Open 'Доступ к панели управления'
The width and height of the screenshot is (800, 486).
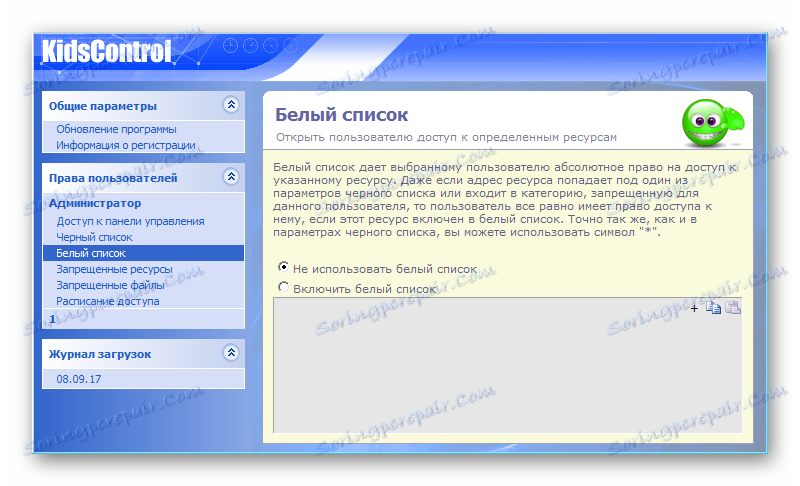(x=130, y=221)
